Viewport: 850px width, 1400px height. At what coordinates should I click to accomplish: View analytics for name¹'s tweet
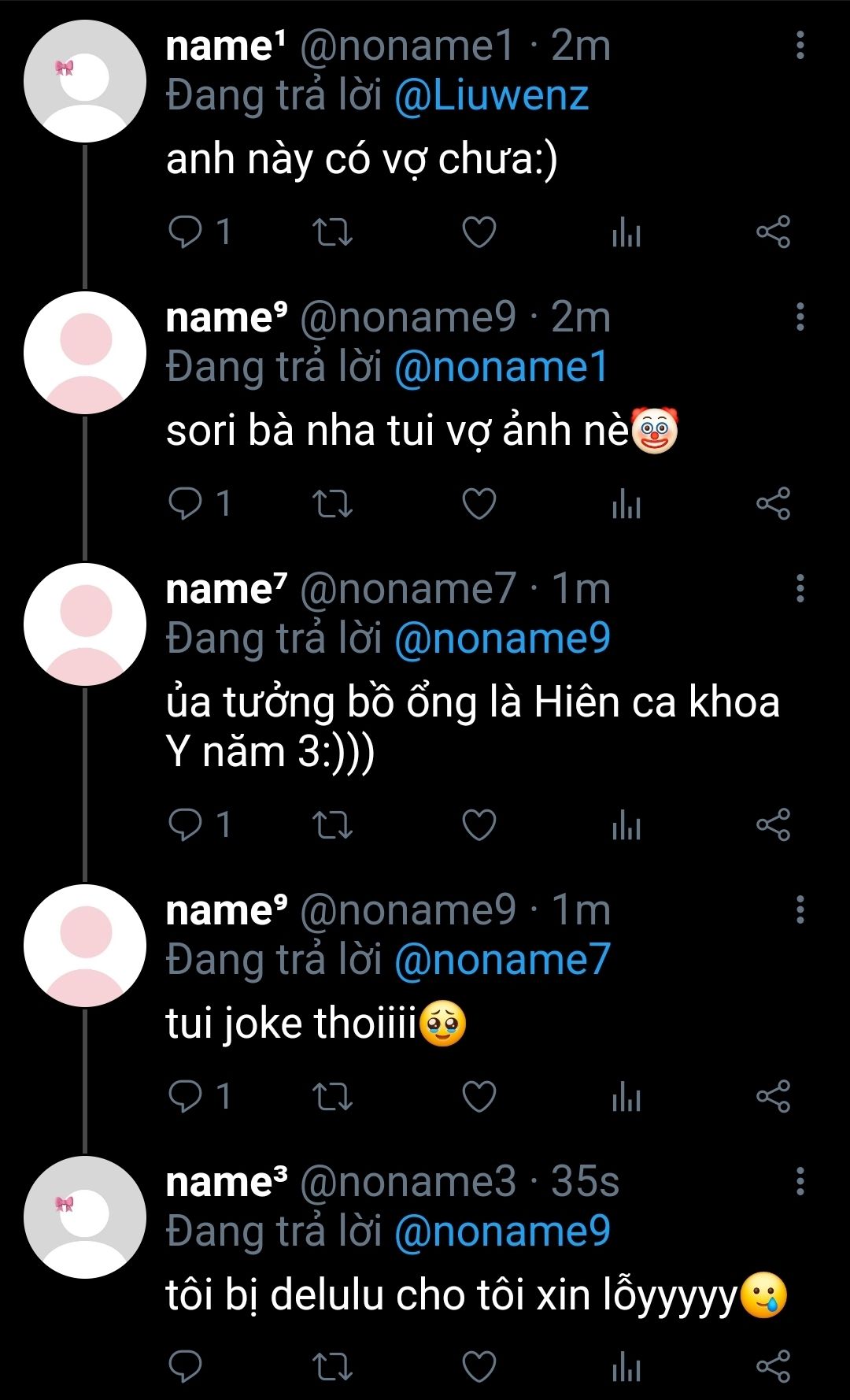click(x=626, y=232)
